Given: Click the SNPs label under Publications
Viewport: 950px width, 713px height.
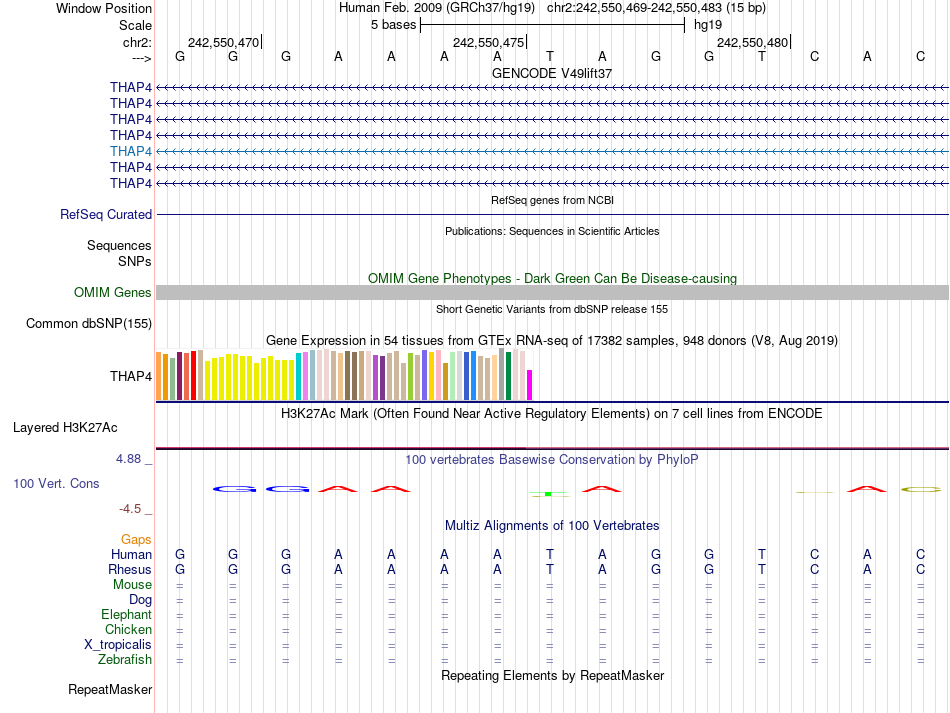Looking at the screenshot, I should pyautogui.click(x=135, y=261).
